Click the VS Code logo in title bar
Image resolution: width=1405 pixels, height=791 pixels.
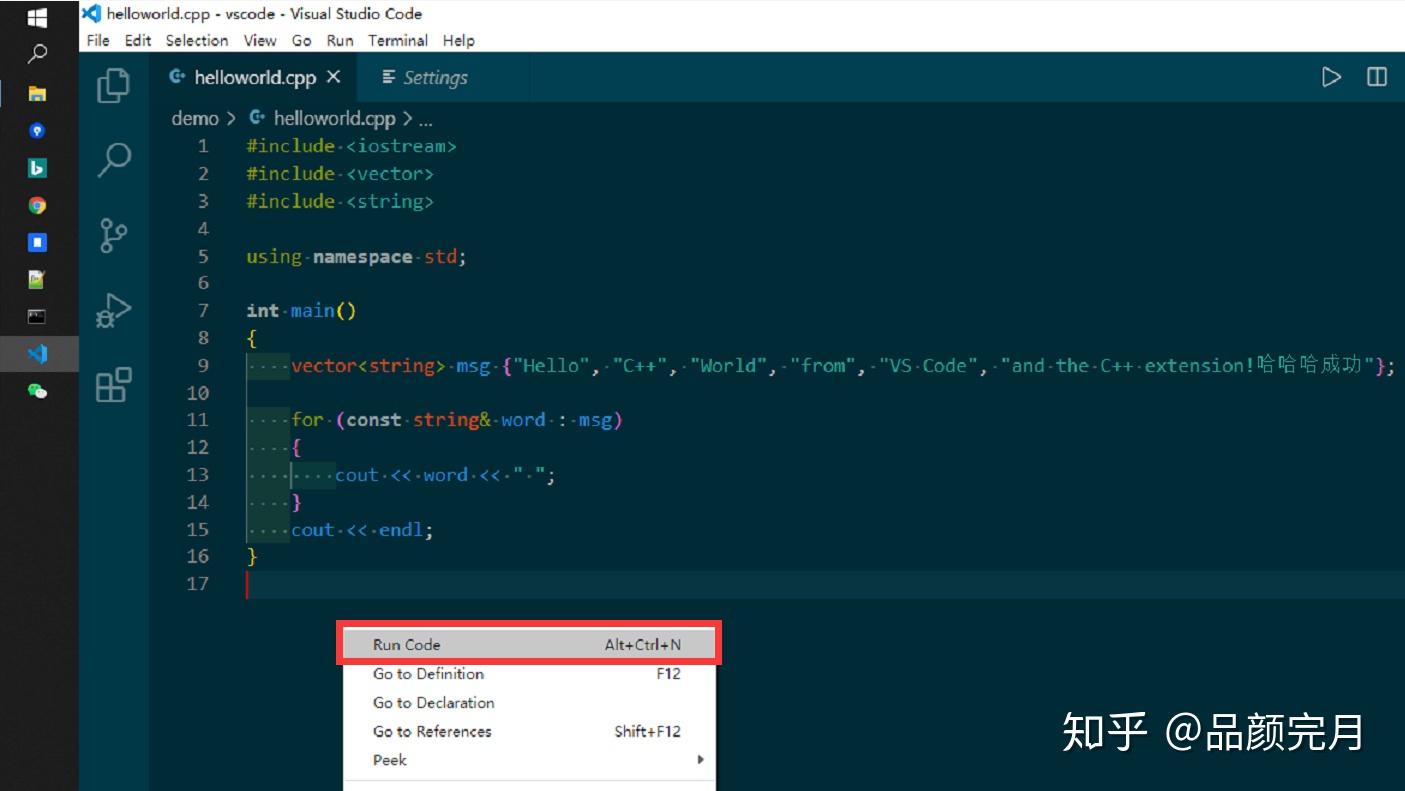tap(91, 13)
